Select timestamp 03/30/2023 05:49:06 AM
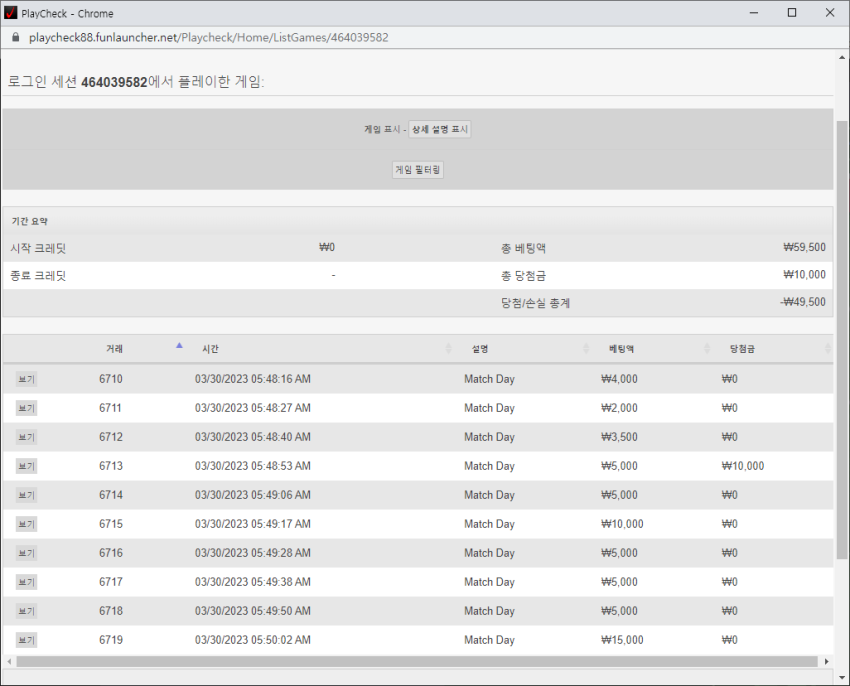The image size is (850, 686). coord(253,495)
